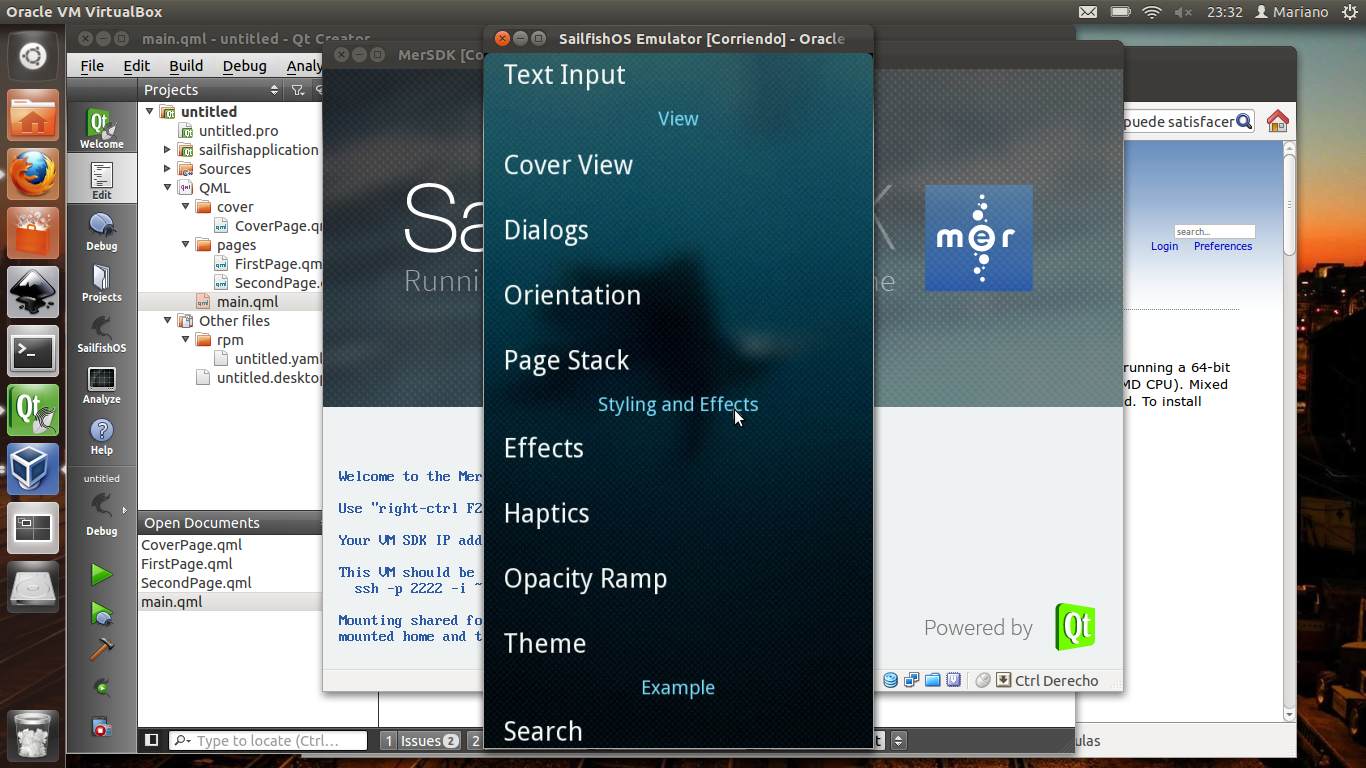
Task: Tap Orientation in emulator list
Action: coord(572,295)
